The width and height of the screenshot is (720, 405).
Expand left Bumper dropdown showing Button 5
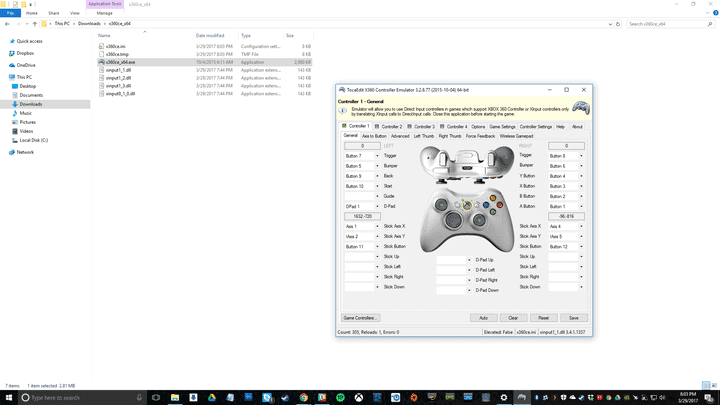click(x=377, y=166)
